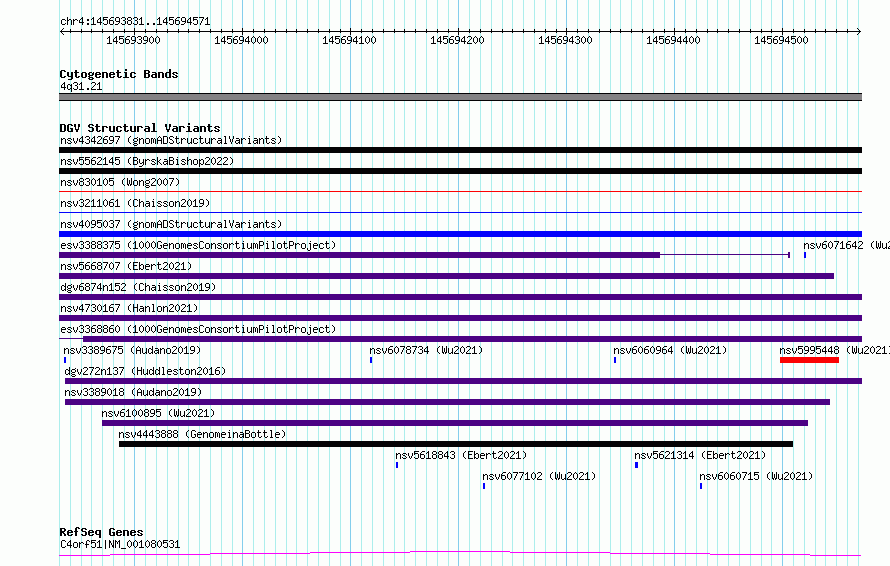The width and height of the screenshot is (890, 566).
Task: Select the nsv4730167 Hanlon2021 label
Action: (129, 308)
